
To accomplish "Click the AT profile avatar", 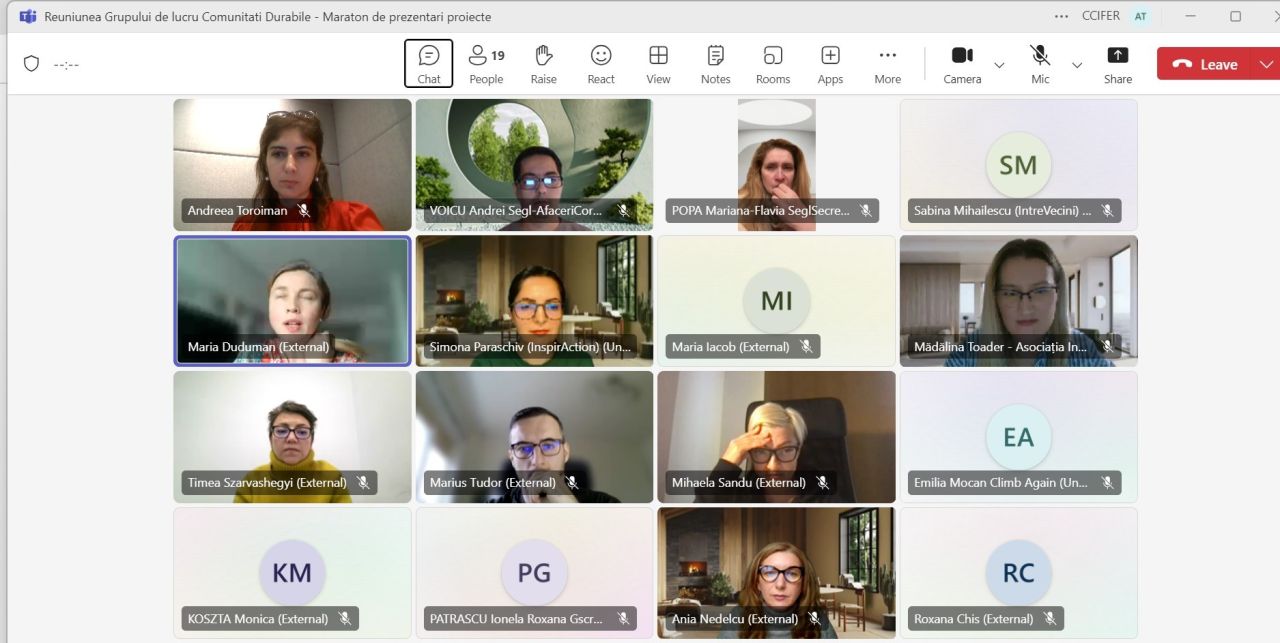I will coord(1140,16).
